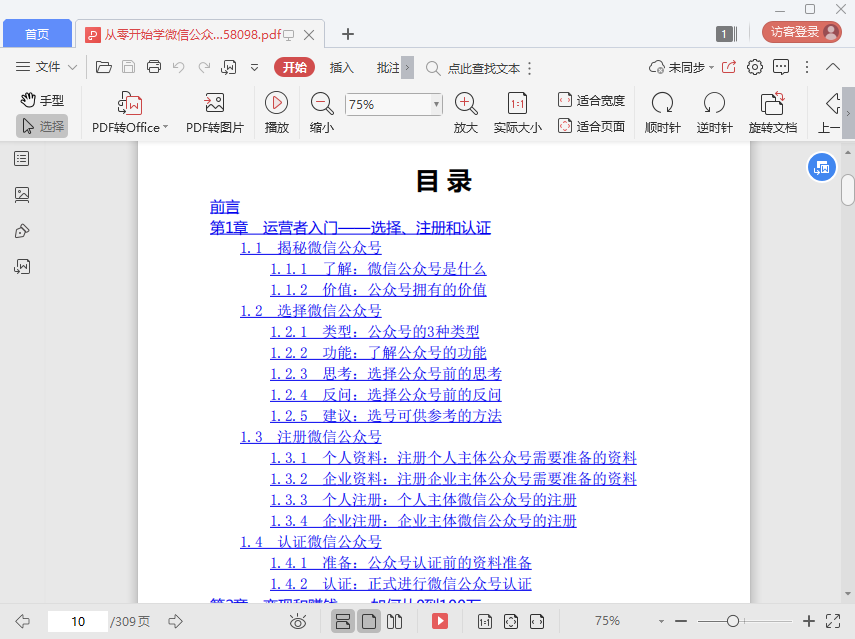The image size is (855, 639).
Task: Undo the last action
Action: pyautogui.click(x=178, y=67)
